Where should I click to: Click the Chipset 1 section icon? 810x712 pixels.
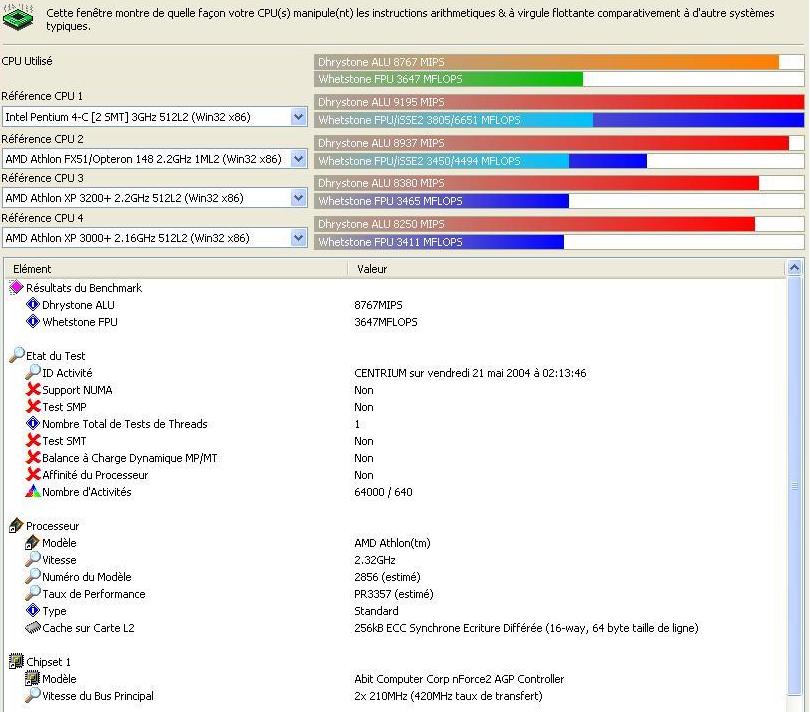pyautogui.click(x=17, y=661)
